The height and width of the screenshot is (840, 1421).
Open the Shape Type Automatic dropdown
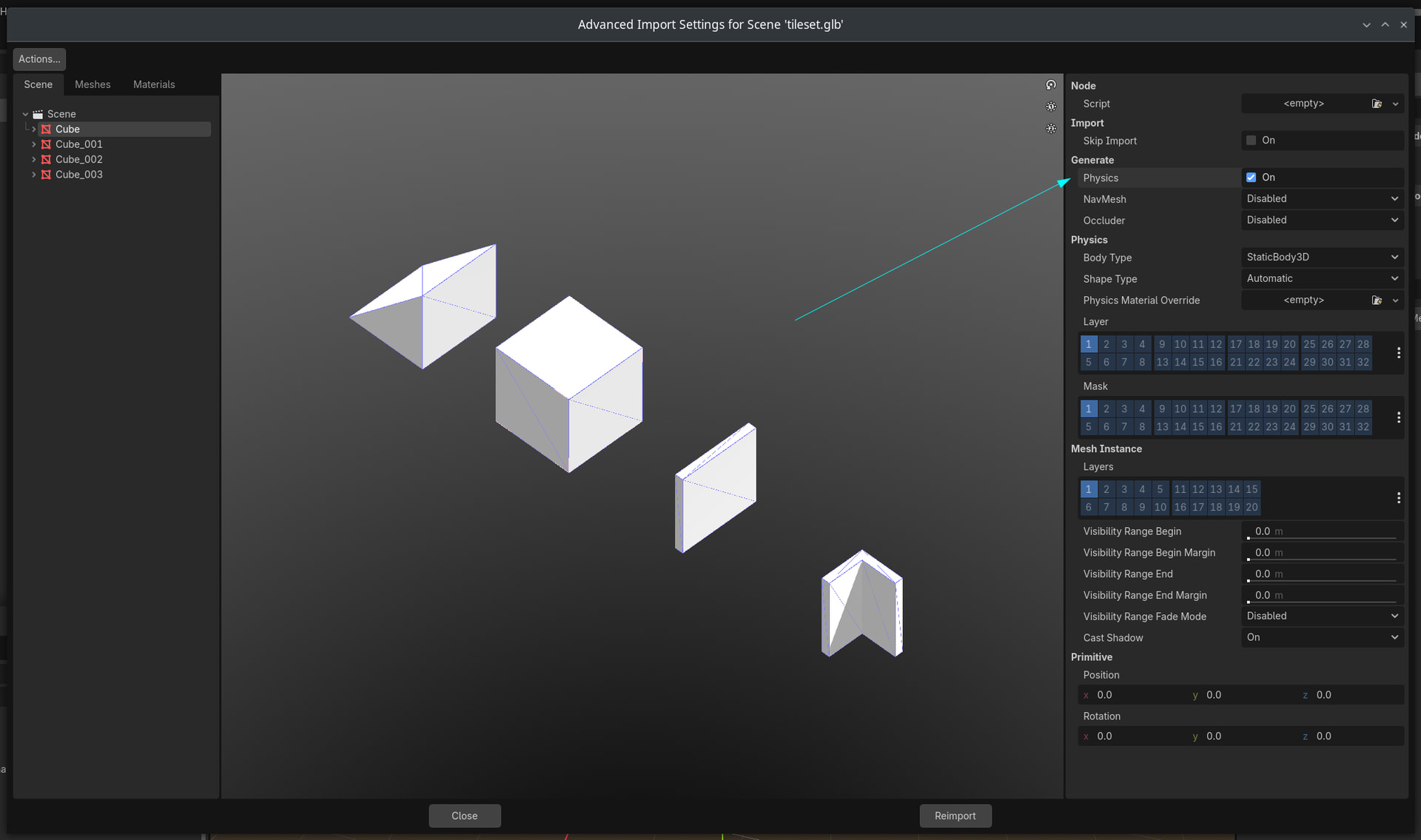pos(1322,279)
